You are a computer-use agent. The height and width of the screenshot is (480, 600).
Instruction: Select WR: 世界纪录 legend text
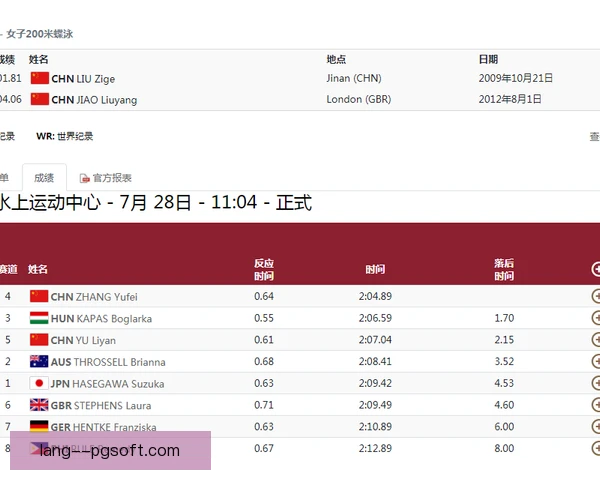point(65,136)
